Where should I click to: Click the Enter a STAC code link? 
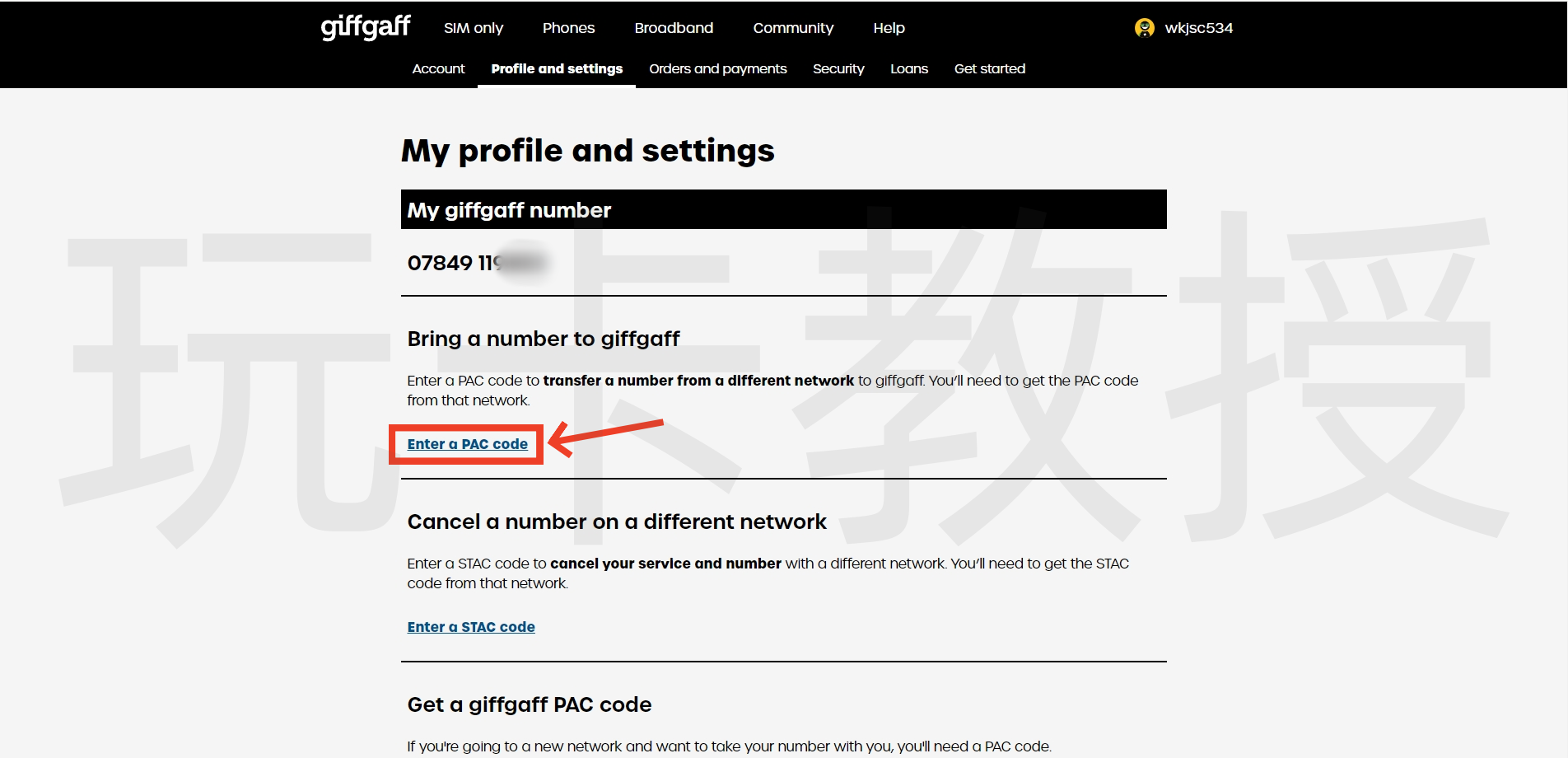(x=471, y=627)
